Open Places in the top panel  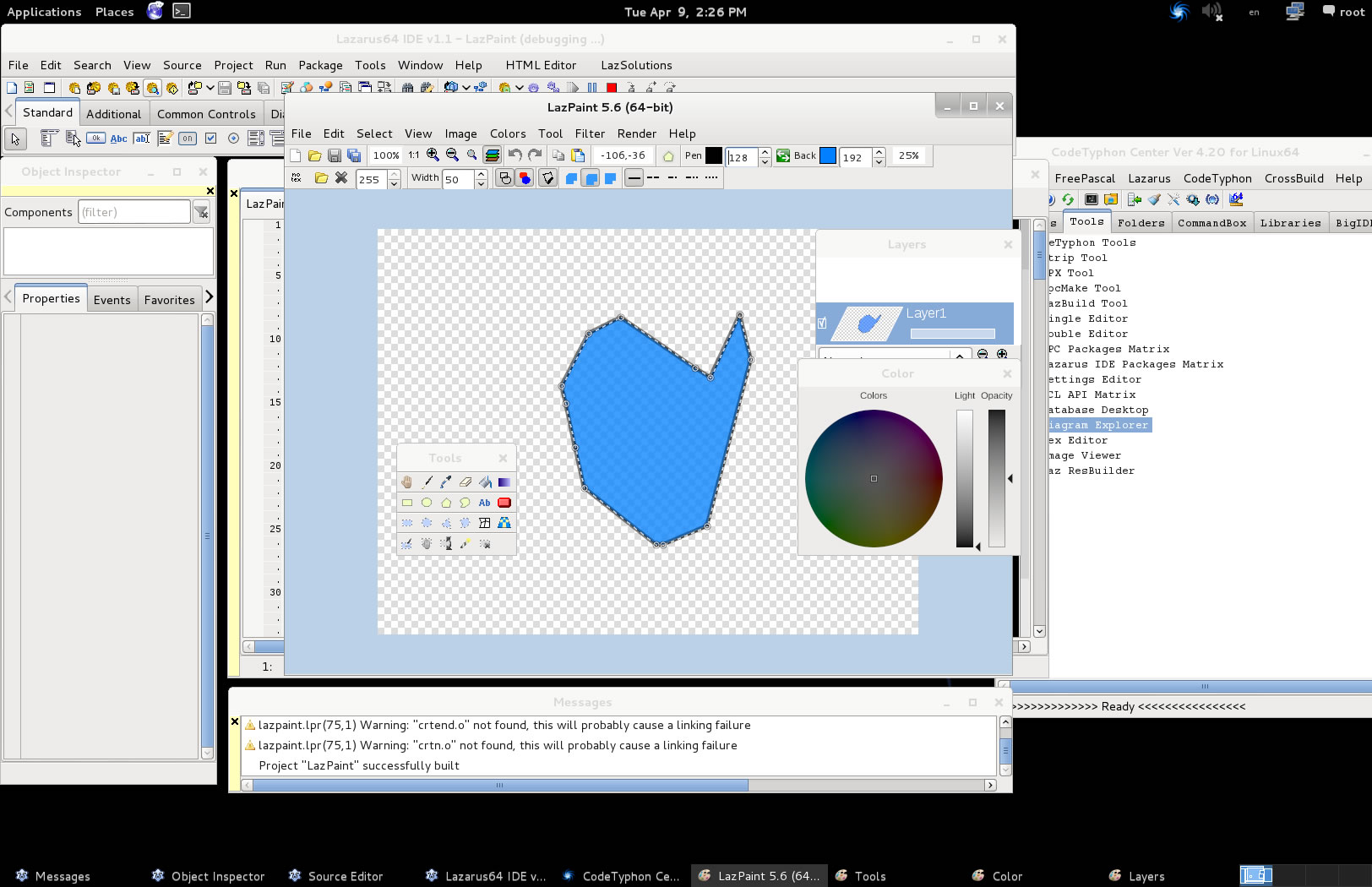[114, 12]
